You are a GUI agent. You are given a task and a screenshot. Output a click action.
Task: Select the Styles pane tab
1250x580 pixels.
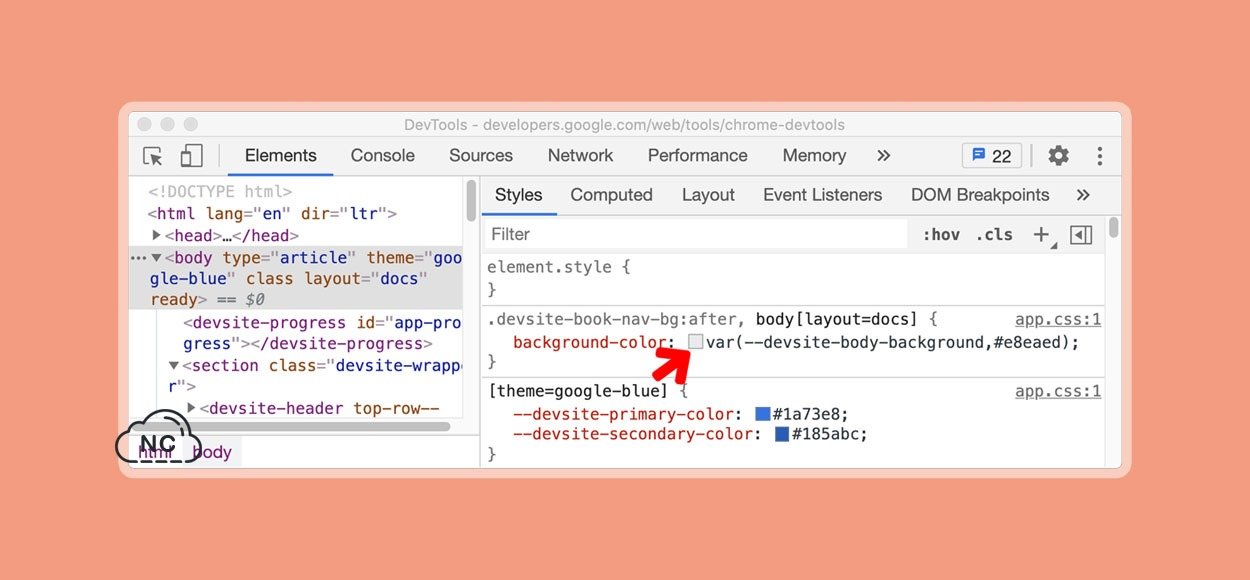[518, 195]
